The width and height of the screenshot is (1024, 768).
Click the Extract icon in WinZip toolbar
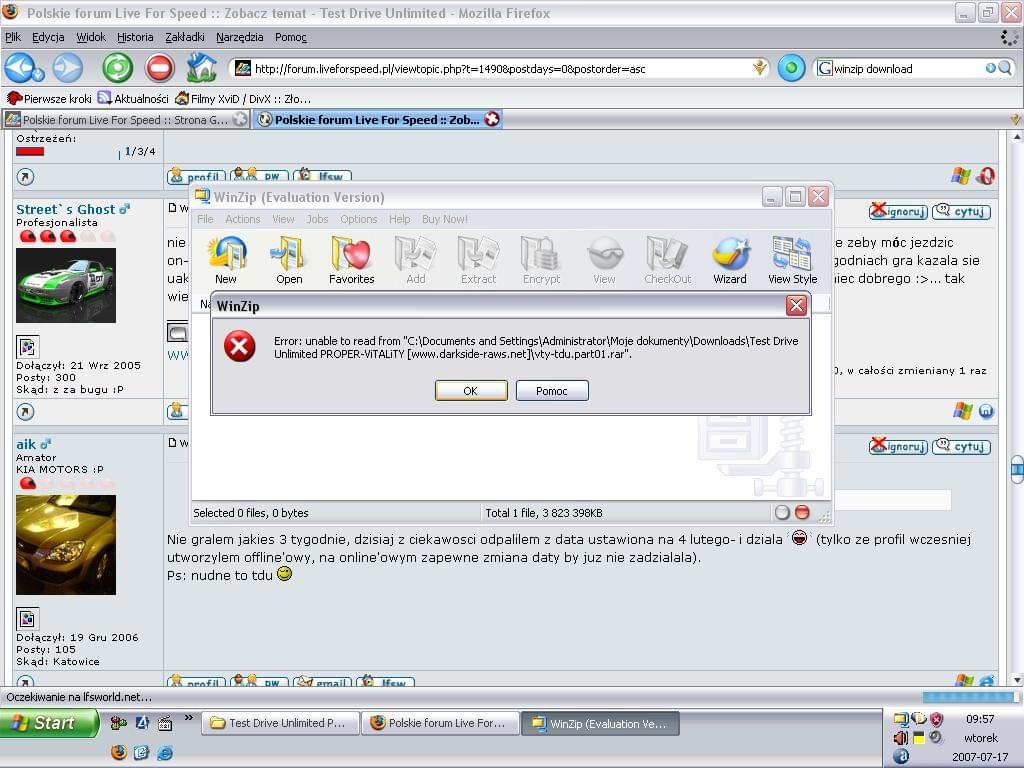pyautogui.click(x=478, y=261)
